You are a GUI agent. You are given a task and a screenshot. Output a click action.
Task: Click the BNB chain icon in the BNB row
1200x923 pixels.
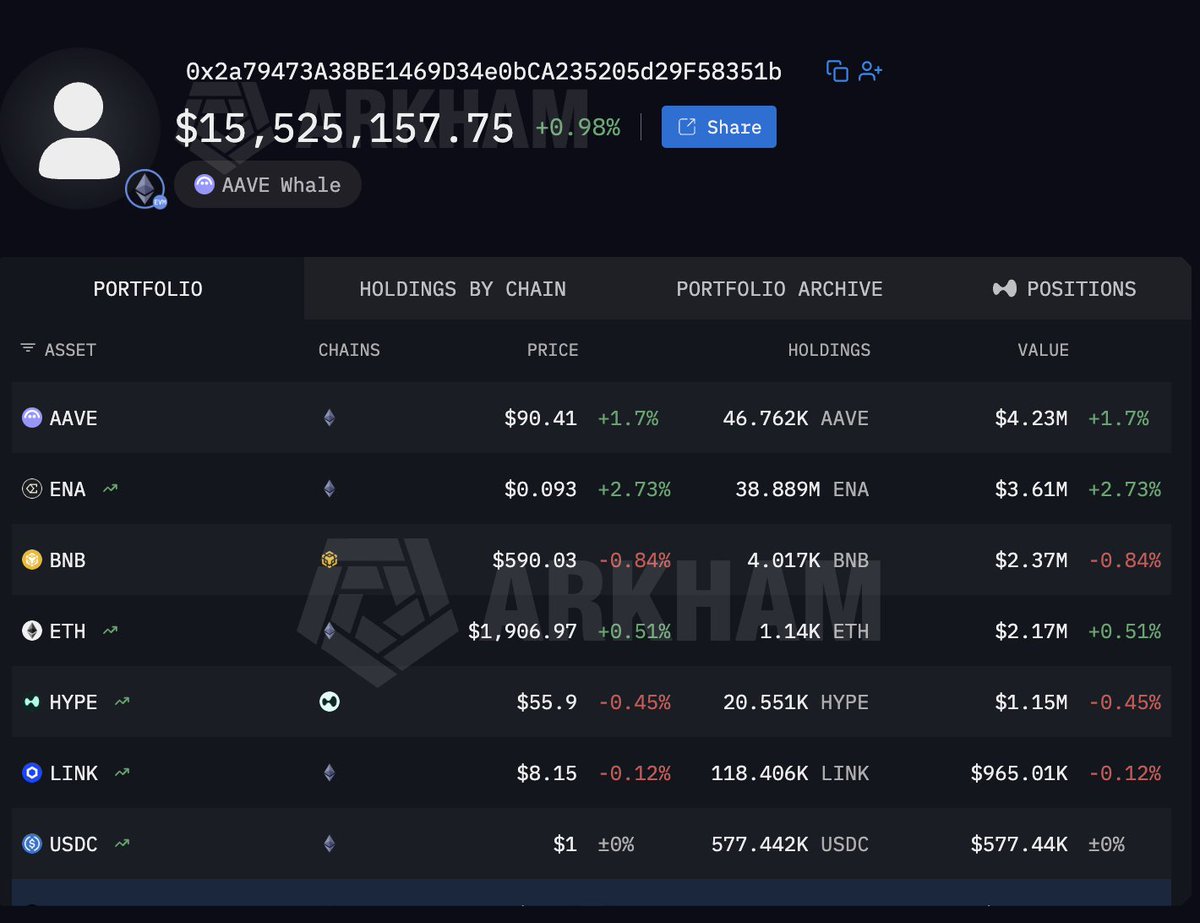point(329,560)
